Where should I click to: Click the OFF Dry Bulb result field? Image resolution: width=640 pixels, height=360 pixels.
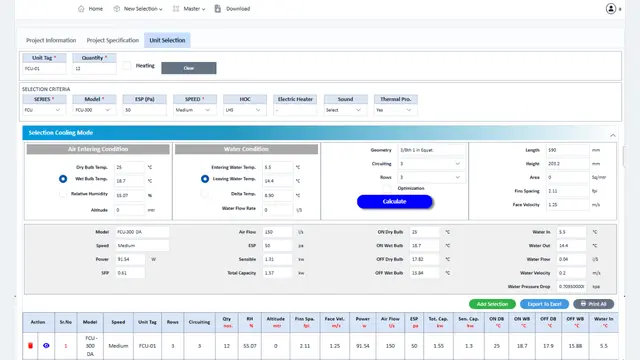click(x=424, y=259)
